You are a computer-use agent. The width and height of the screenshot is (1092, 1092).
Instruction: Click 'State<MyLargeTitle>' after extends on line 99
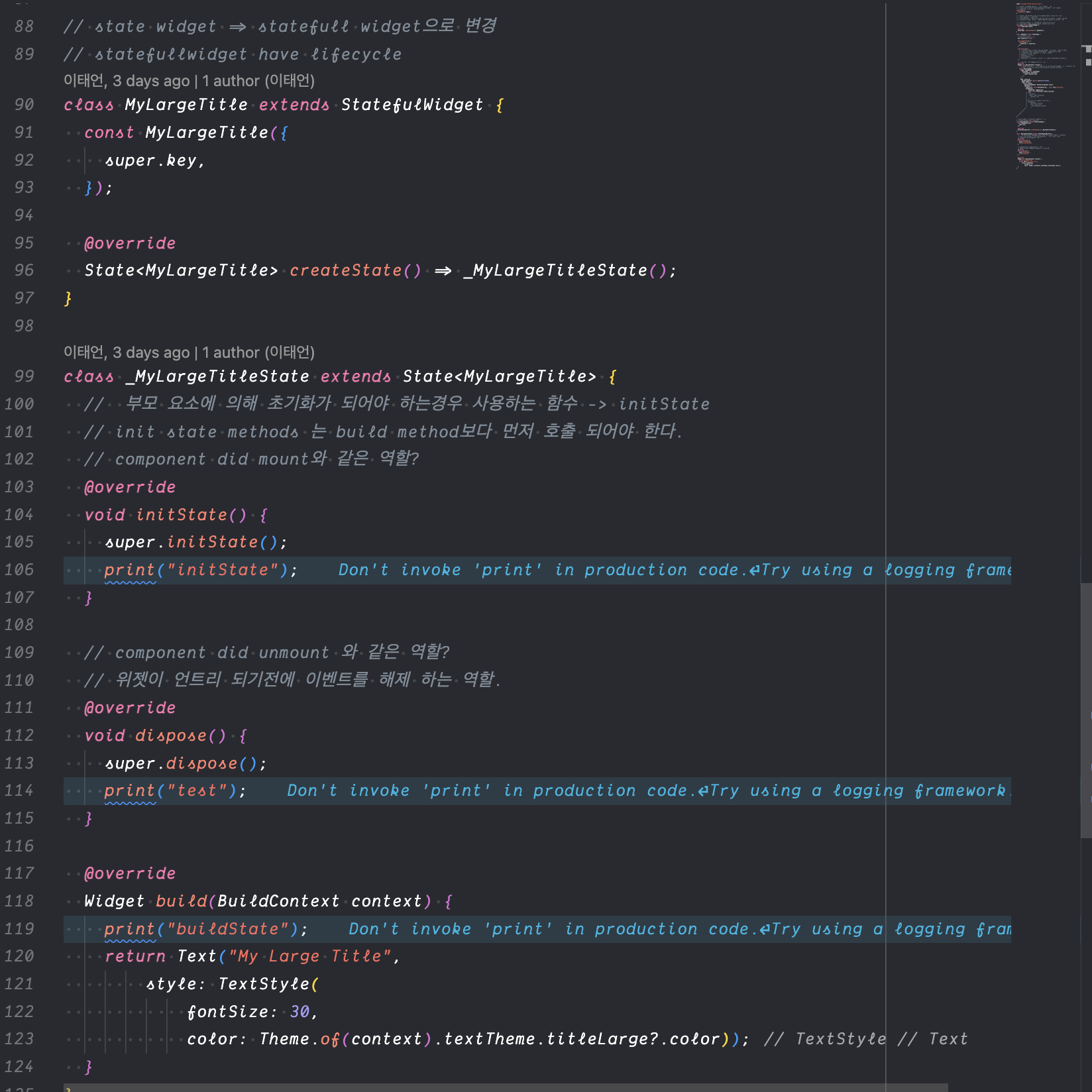click(x=500, y=376)
